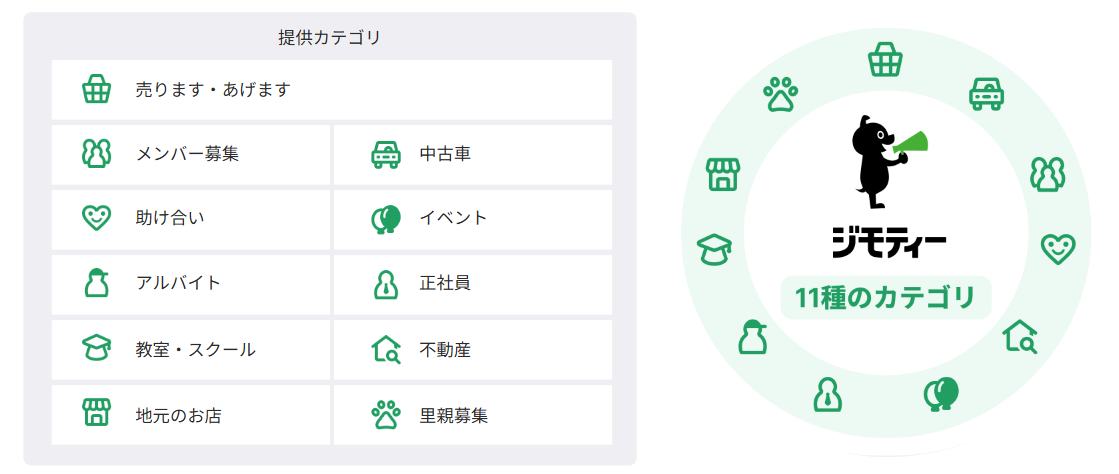The image size is (1119, 474).
Task: Choose the 助け合い category
Action: pos(191,219)
